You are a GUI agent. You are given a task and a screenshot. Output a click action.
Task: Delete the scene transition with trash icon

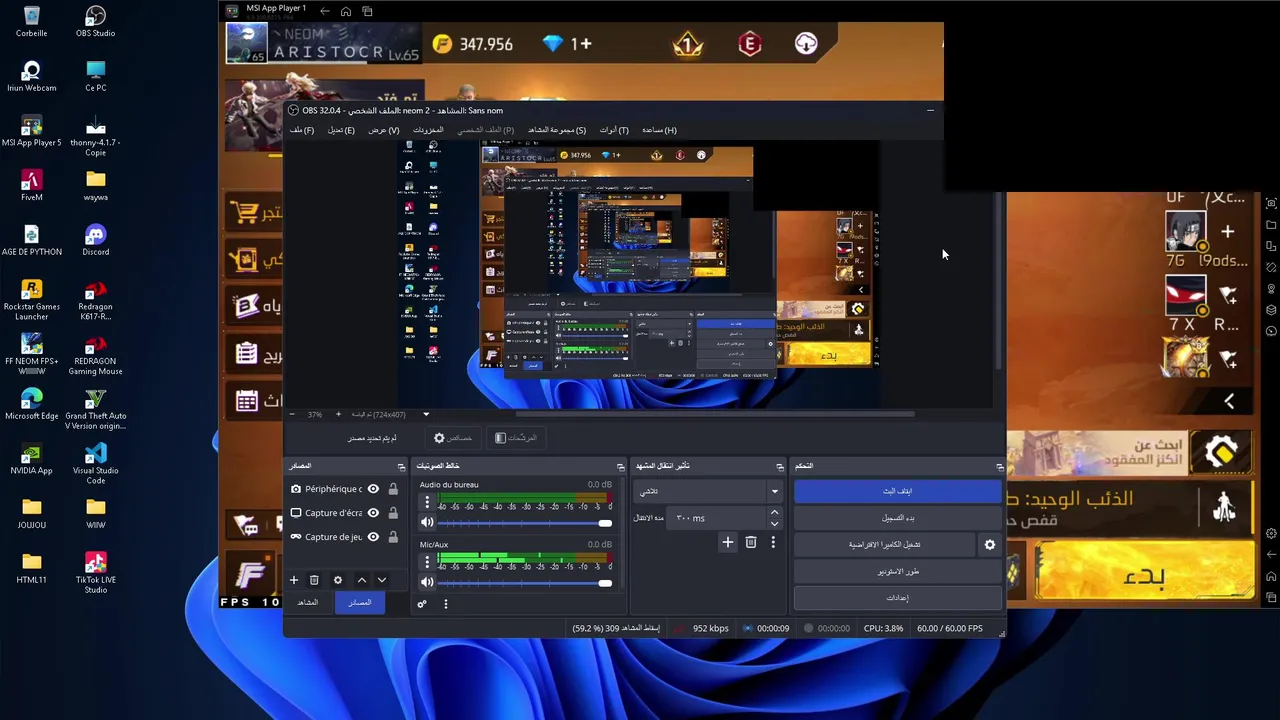click(x=751, y=542)
